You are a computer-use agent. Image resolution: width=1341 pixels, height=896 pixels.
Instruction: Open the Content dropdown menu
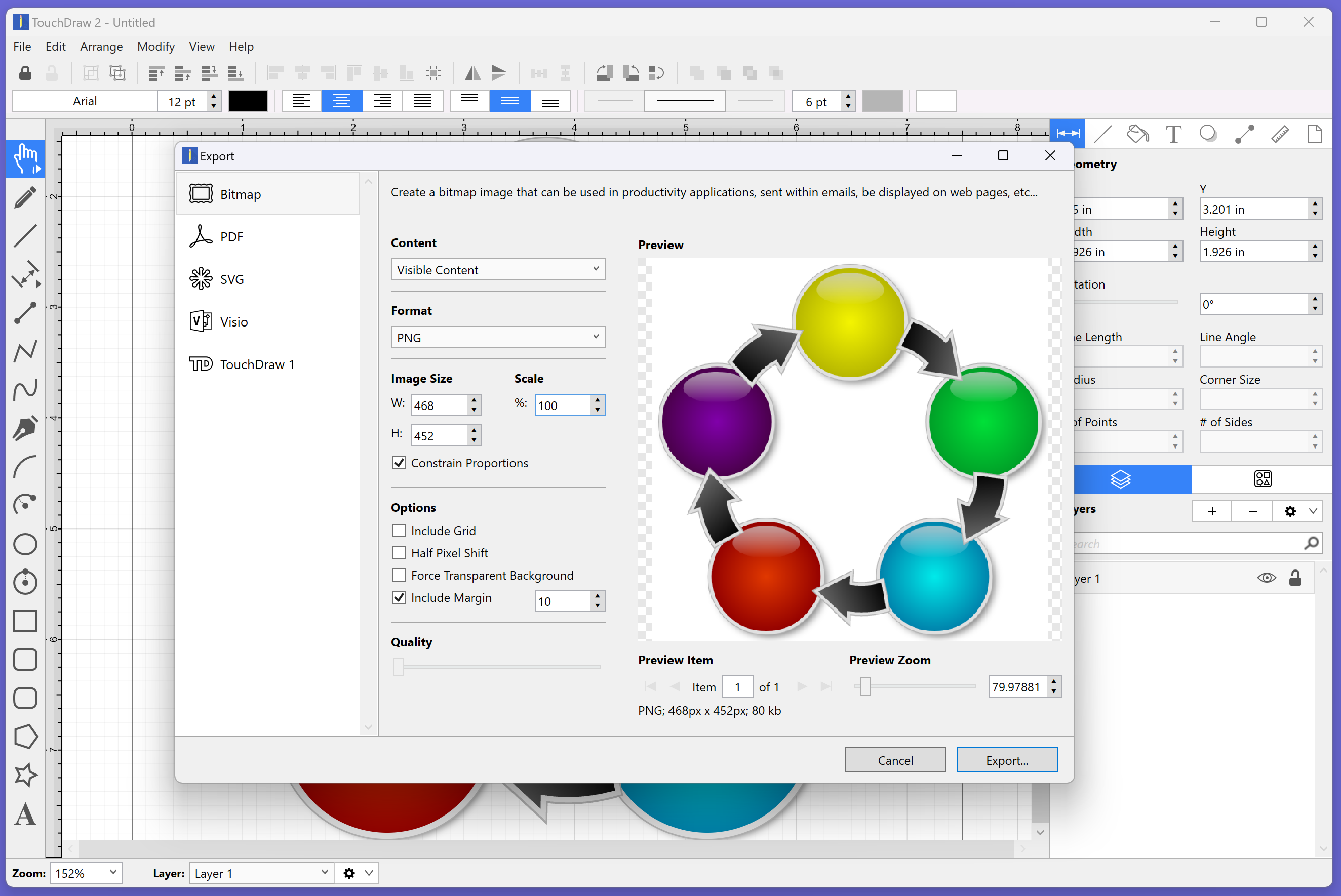(498, 270)
